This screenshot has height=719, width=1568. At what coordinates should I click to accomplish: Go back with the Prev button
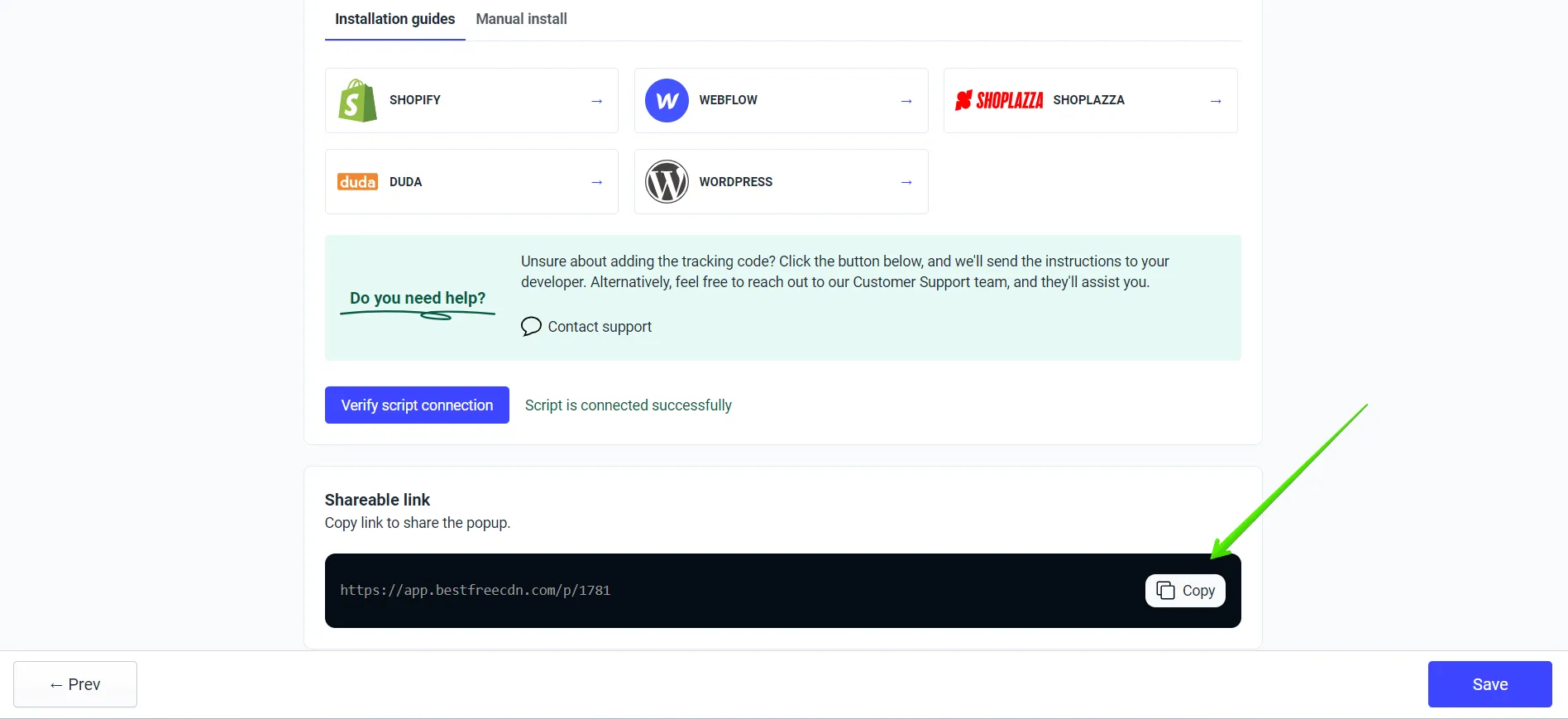(75, 684)
